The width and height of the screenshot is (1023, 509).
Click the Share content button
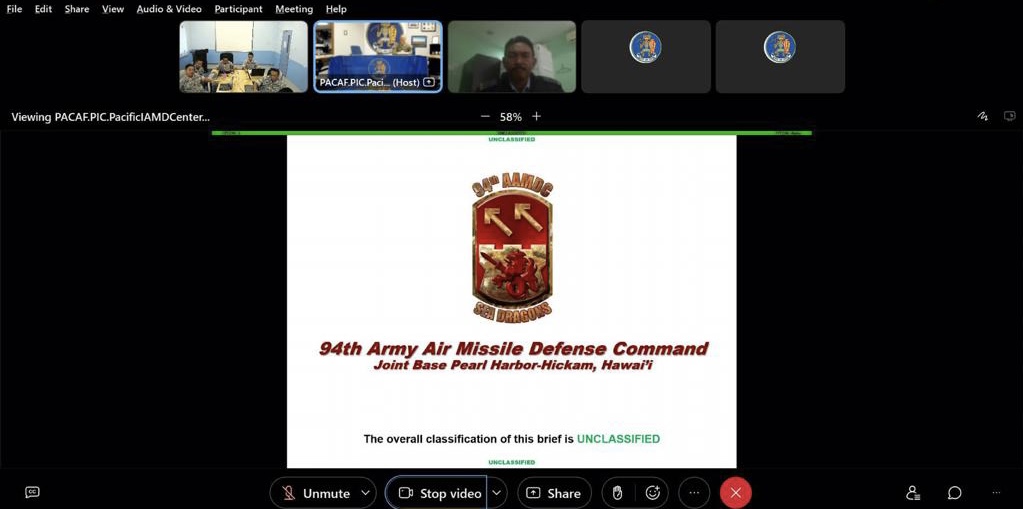pyautogui.click(x=554, y=493)
